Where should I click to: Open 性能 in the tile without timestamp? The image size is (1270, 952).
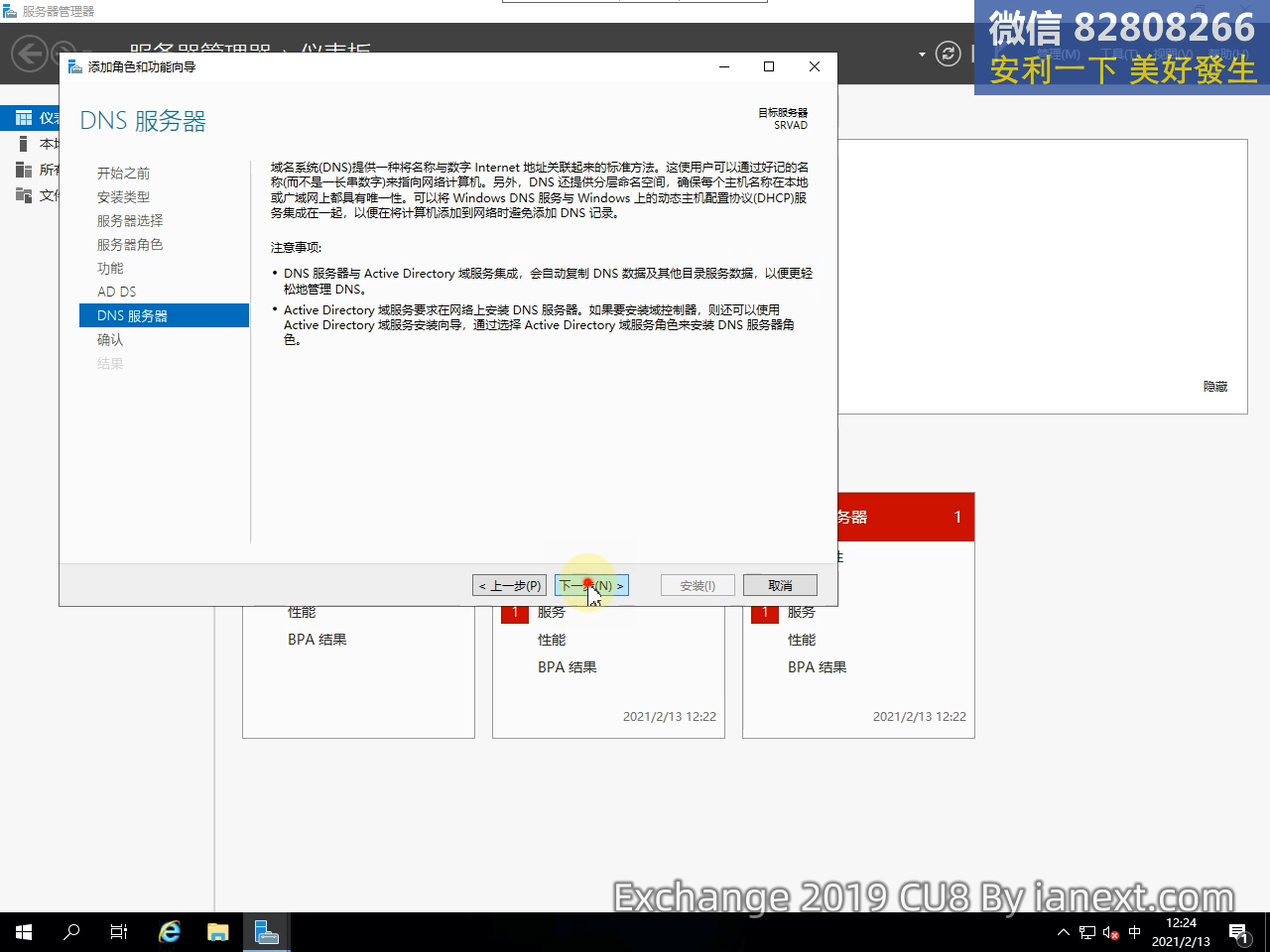click(302, 612)
